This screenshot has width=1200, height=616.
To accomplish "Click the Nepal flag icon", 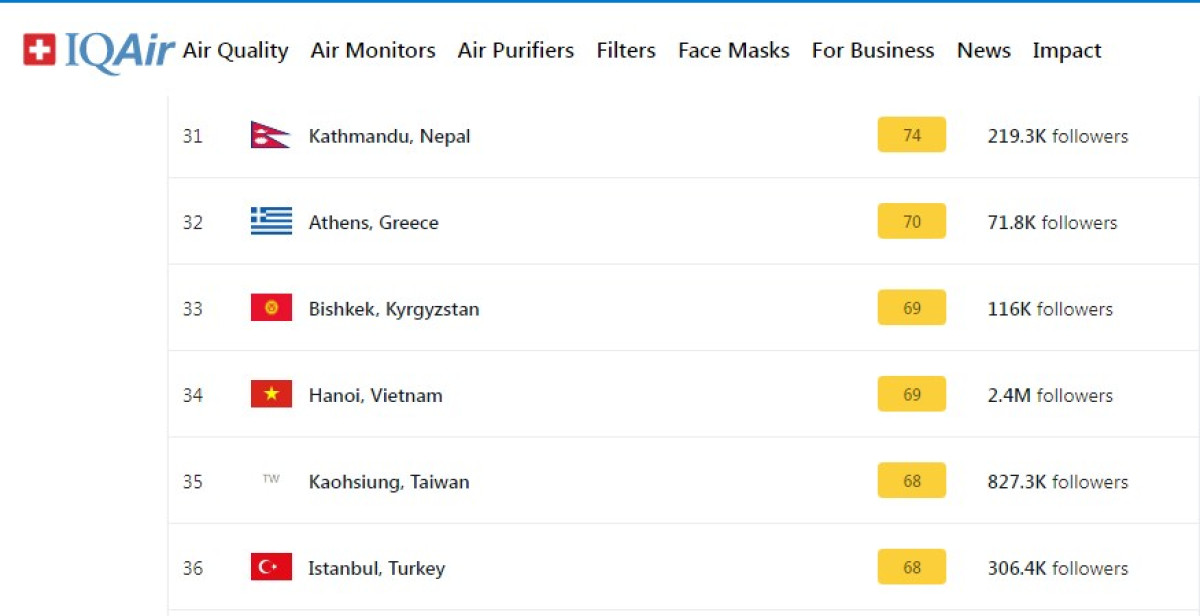I will tap(270, 136).
